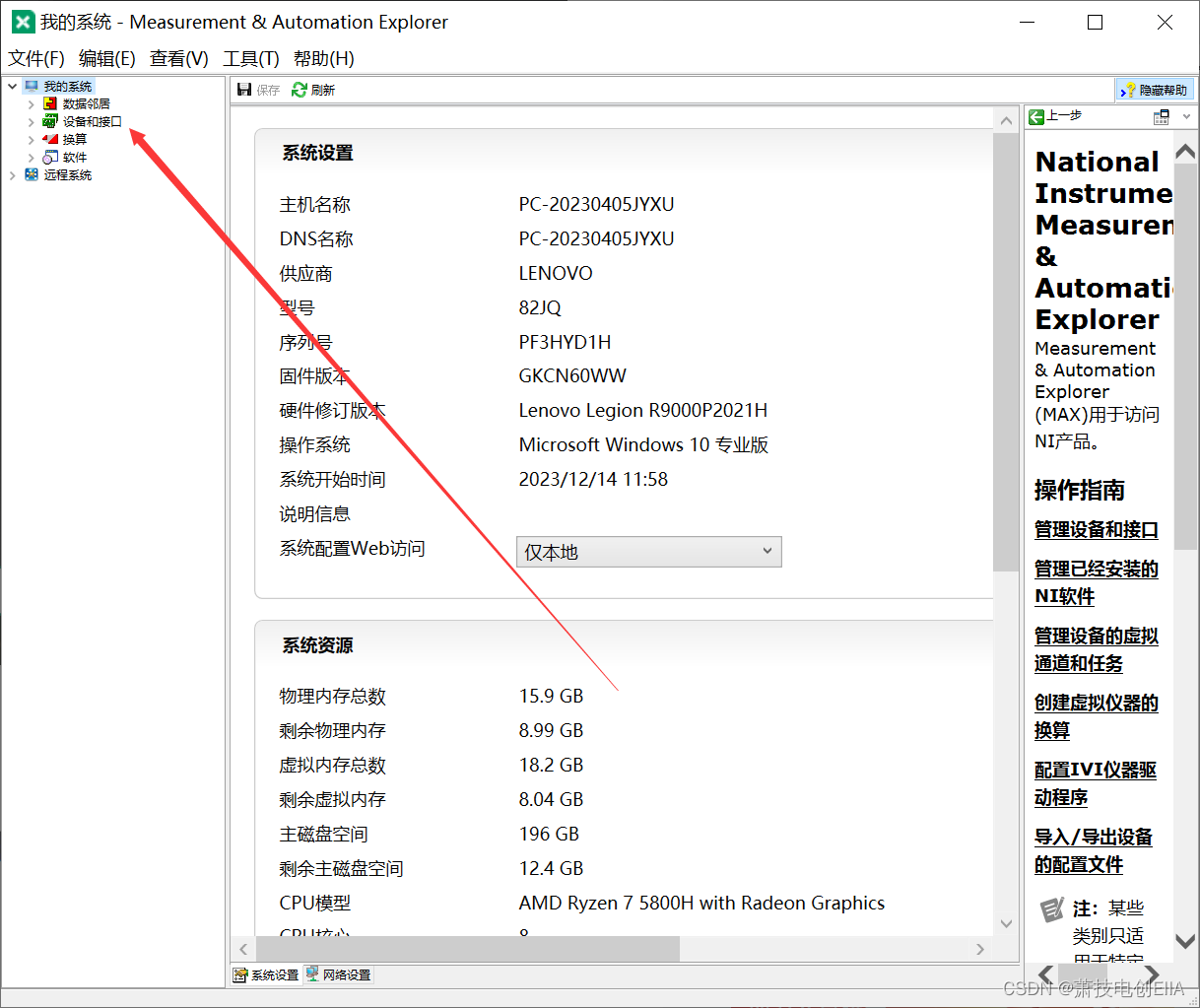Open the 查看(V) menu

(x=179, y=59)
